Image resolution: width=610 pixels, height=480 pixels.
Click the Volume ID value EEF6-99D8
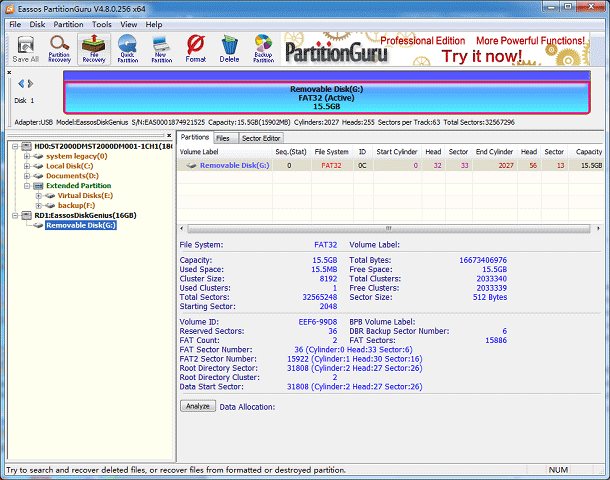(x=317, y=322)
